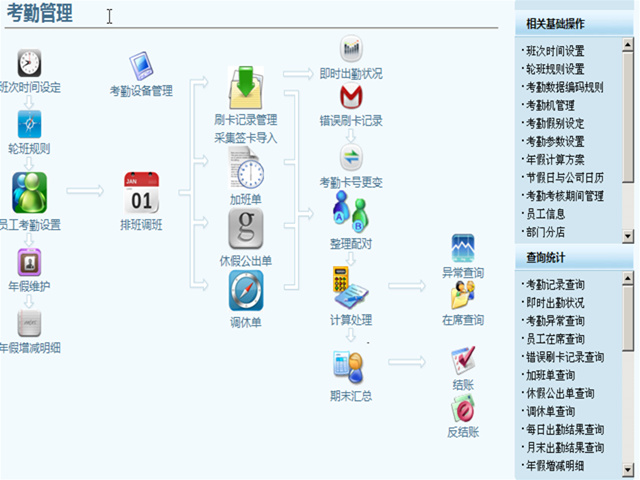This screenshot has width=640, height=480.
Task: Select 年假计算方案 in sidebar
Action: (x=555, y=159)
